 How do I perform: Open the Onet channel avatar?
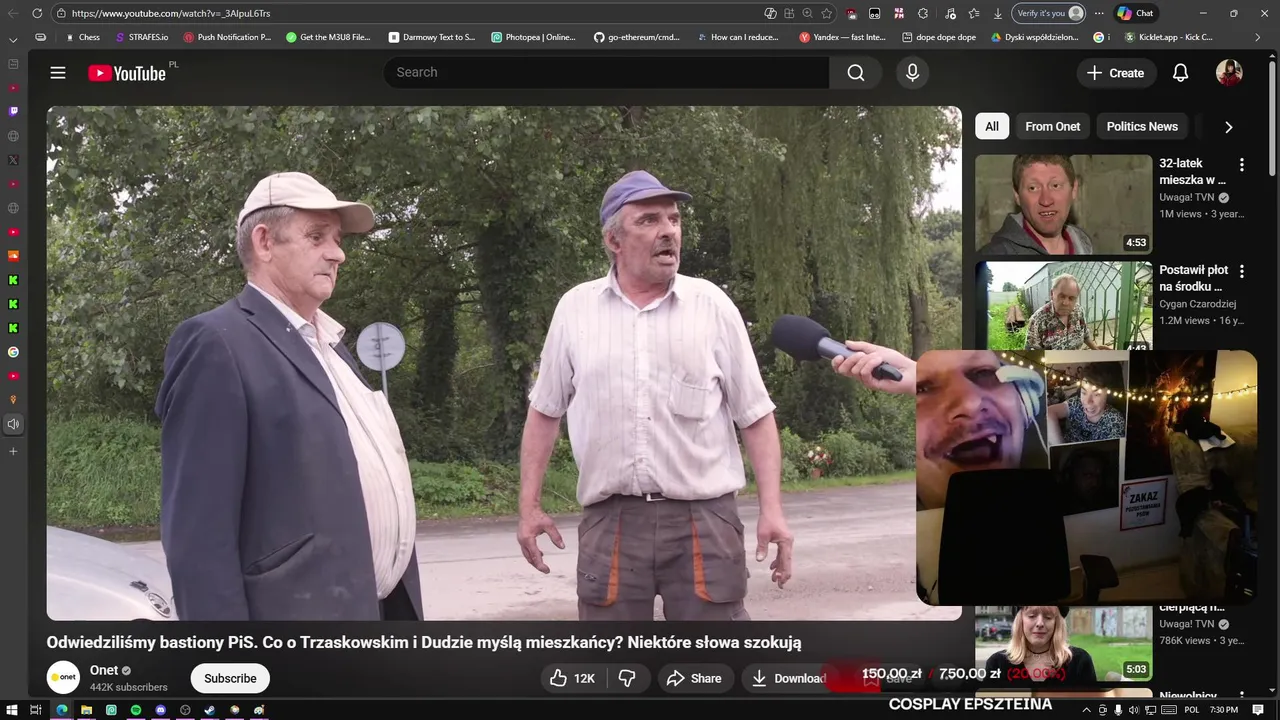[63, 678]
